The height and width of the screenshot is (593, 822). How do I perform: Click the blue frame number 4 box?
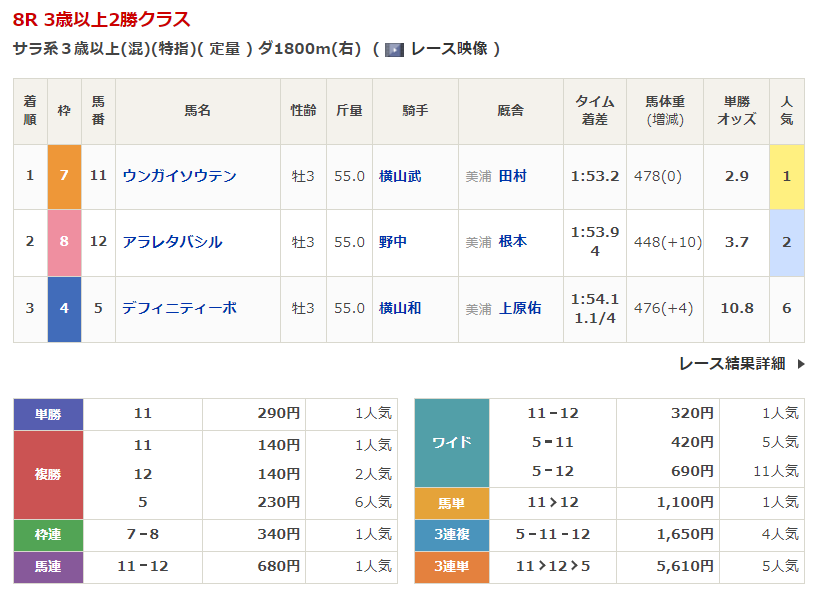(64, 308)
